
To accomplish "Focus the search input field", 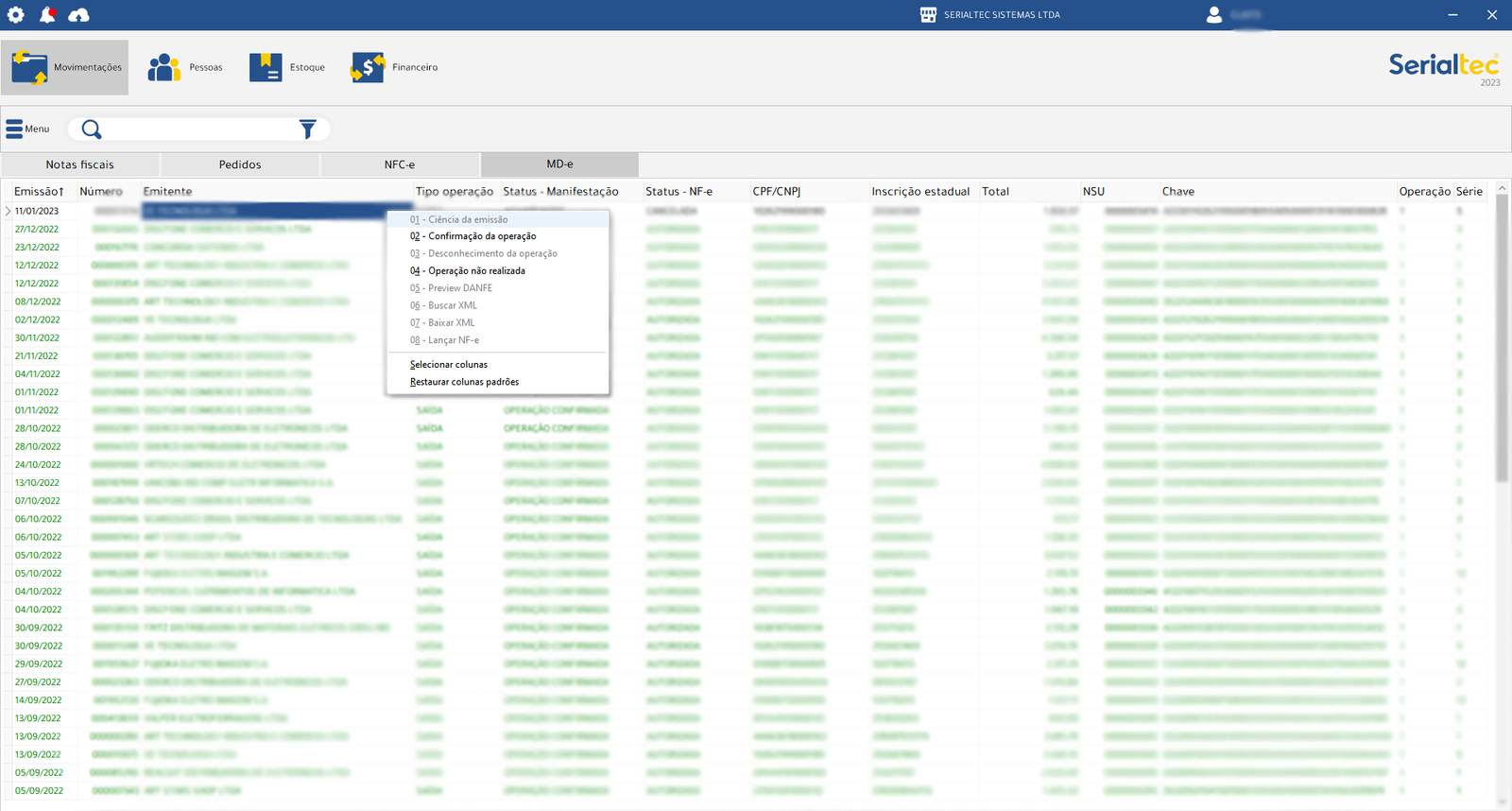I will (x=200, y=129).
